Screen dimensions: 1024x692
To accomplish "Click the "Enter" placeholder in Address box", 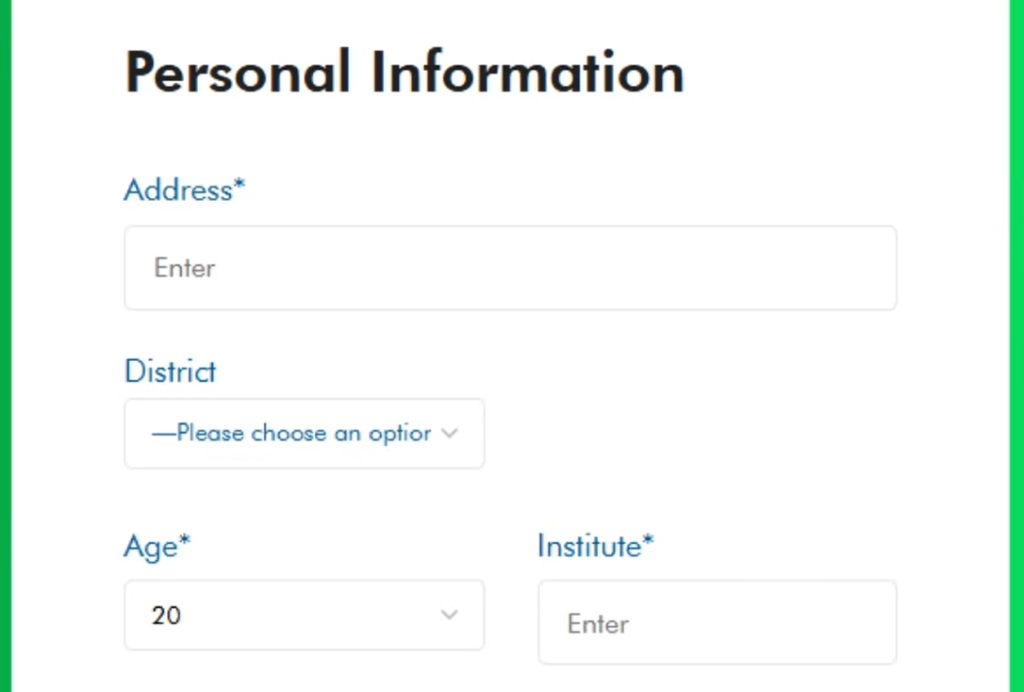I will pyautogui.click(x=185, y=268).
